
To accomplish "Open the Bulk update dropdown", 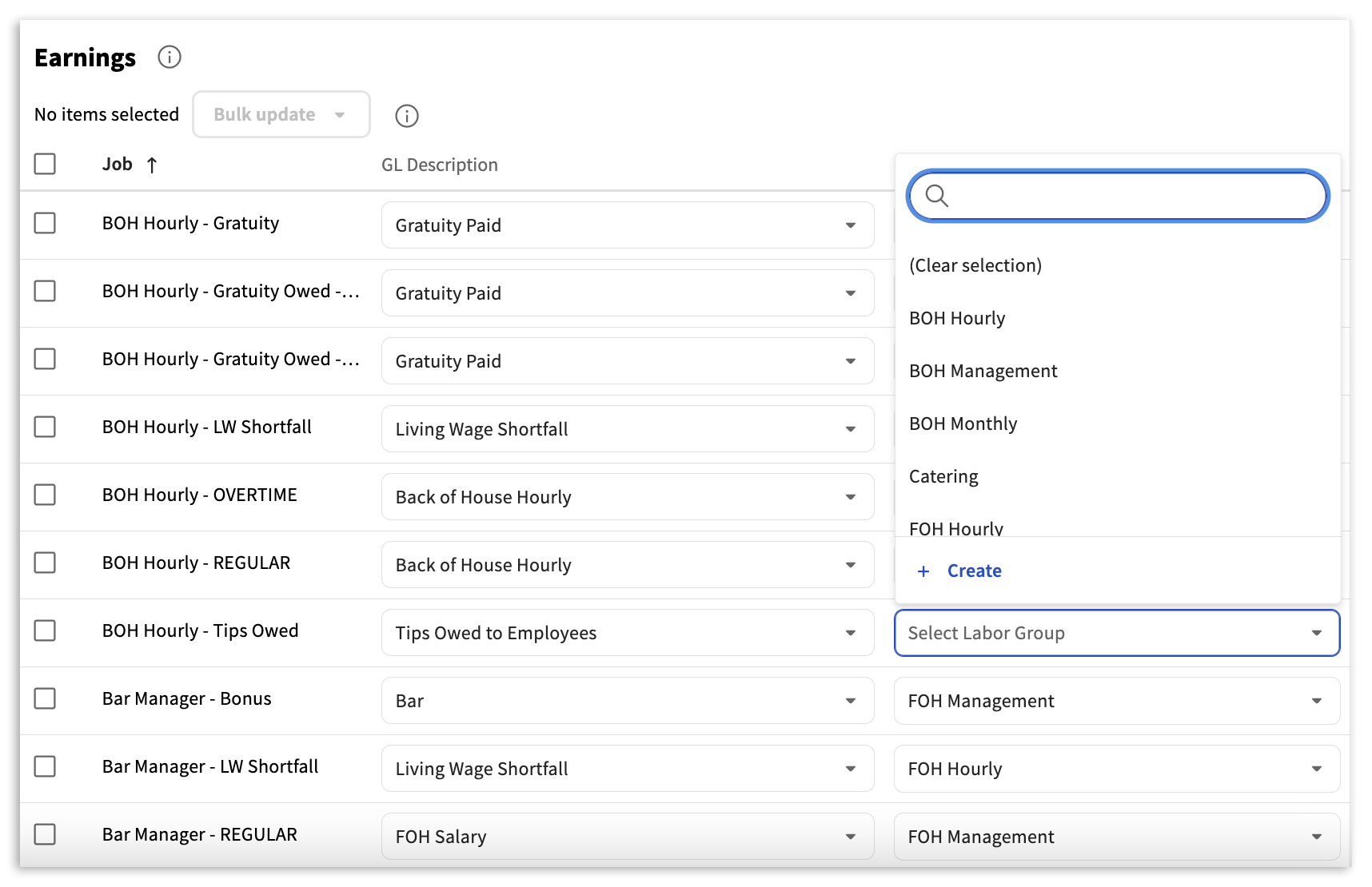I will click(x=281, y=114).
